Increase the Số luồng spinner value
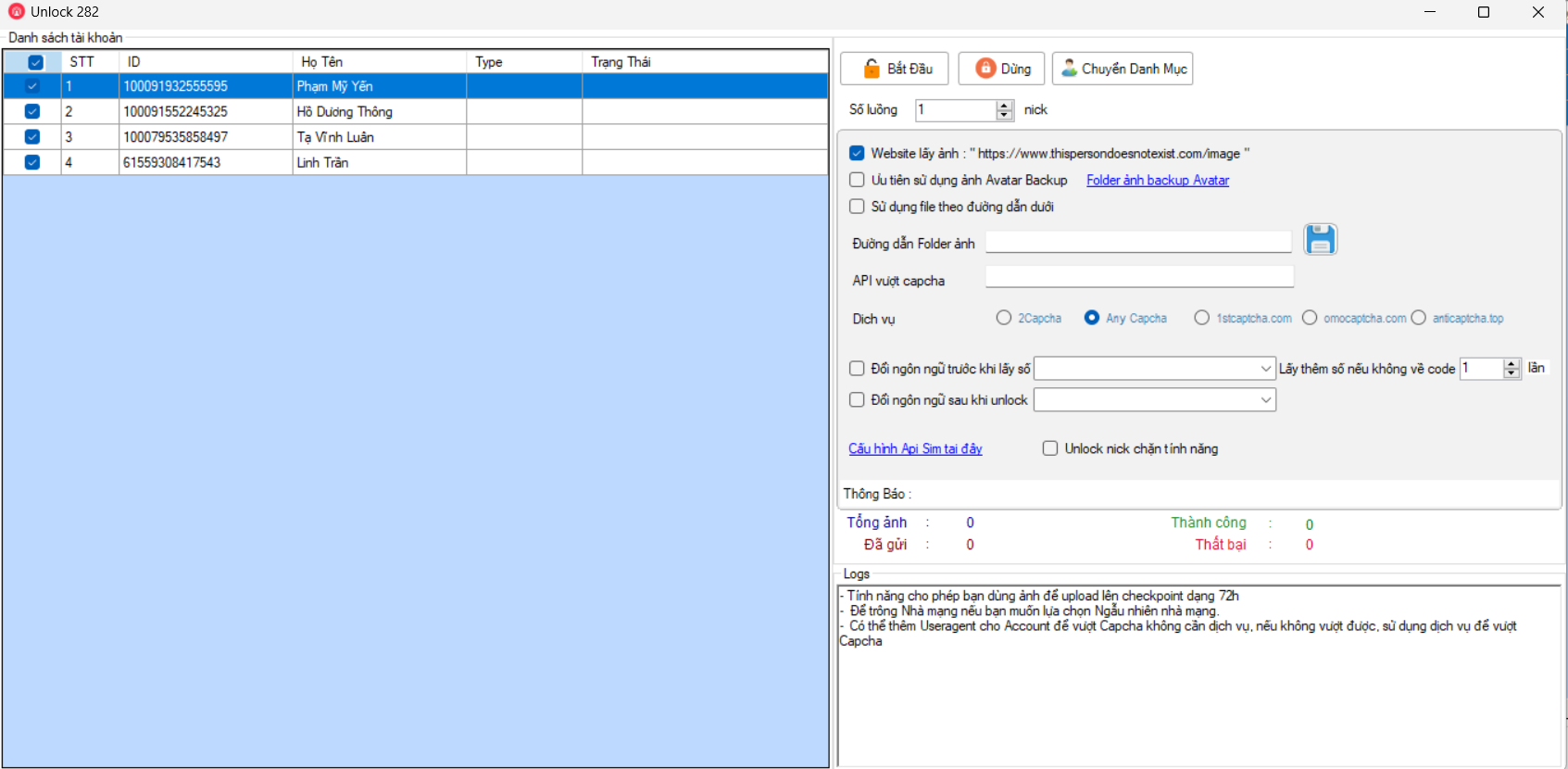The image size is (1568, 769). point(1005,105)
